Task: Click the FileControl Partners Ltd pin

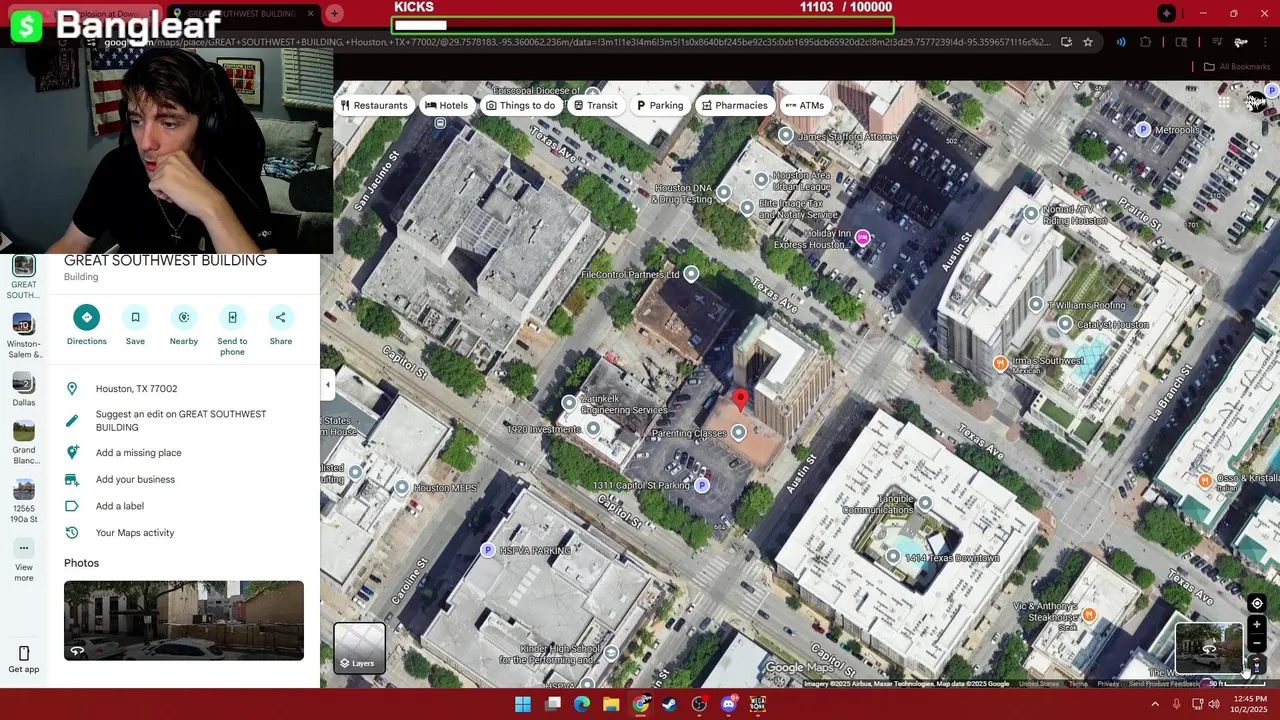Action: pos(691,274)
